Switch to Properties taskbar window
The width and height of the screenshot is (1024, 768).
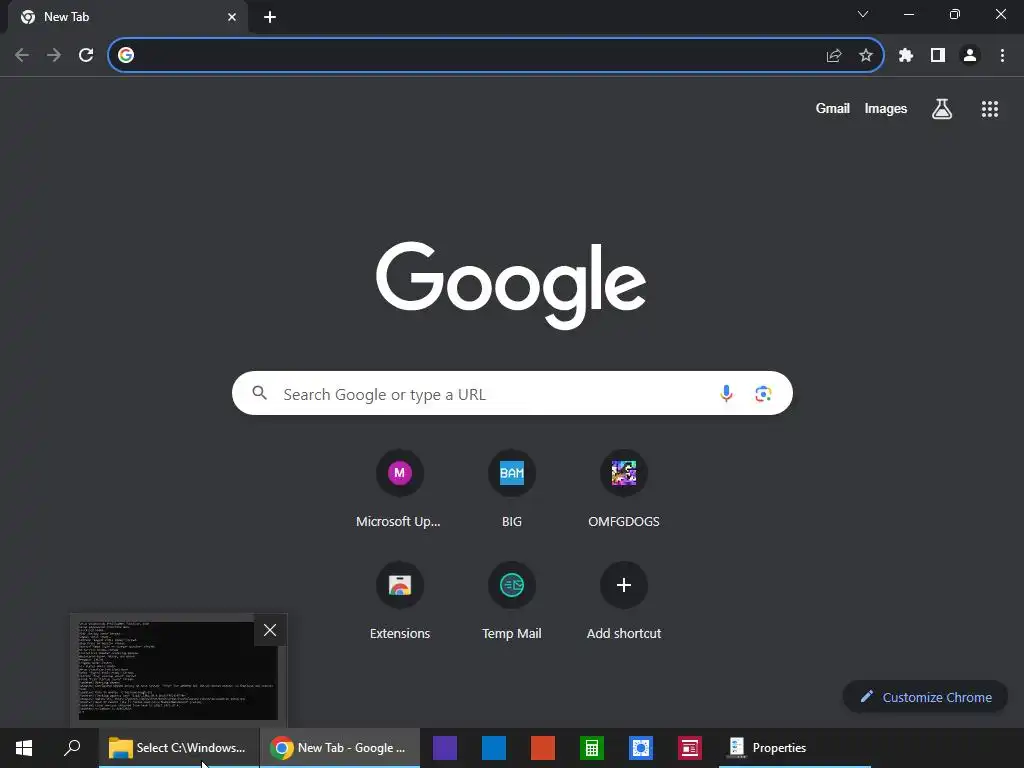(x=795, y=748)
